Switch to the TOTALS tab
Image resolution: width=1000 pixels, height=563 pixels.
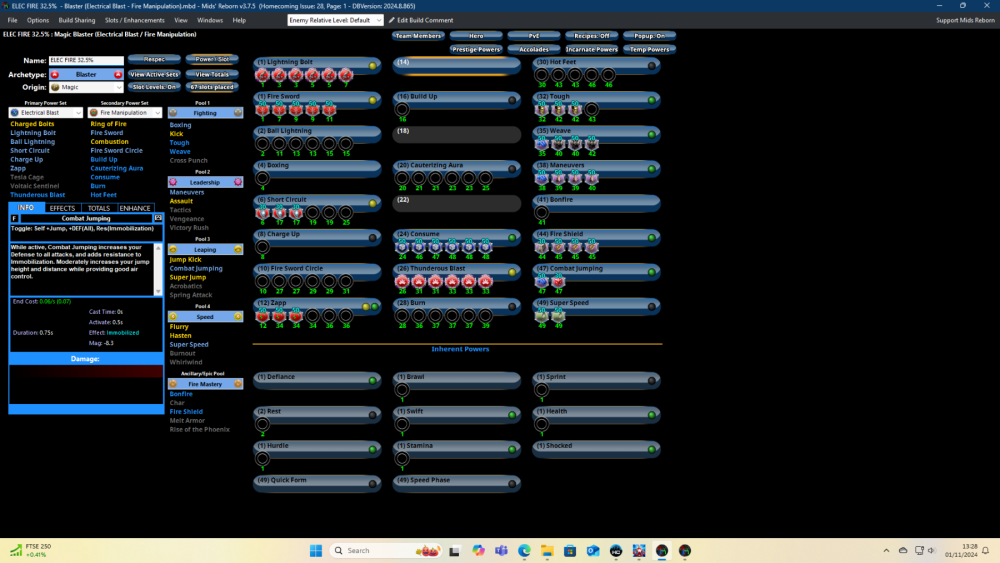[99, 208]
